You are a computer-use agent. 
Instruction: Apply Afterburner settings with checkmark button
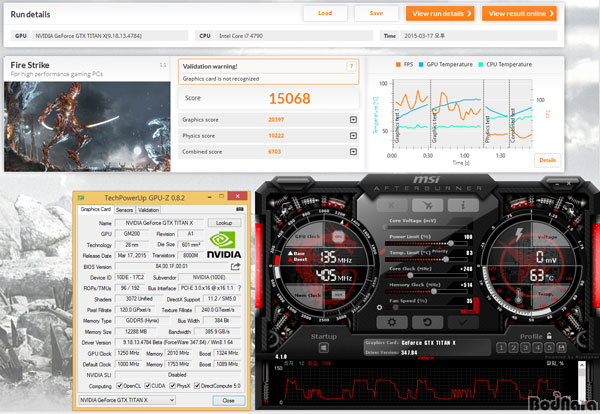tap(463, 322)
